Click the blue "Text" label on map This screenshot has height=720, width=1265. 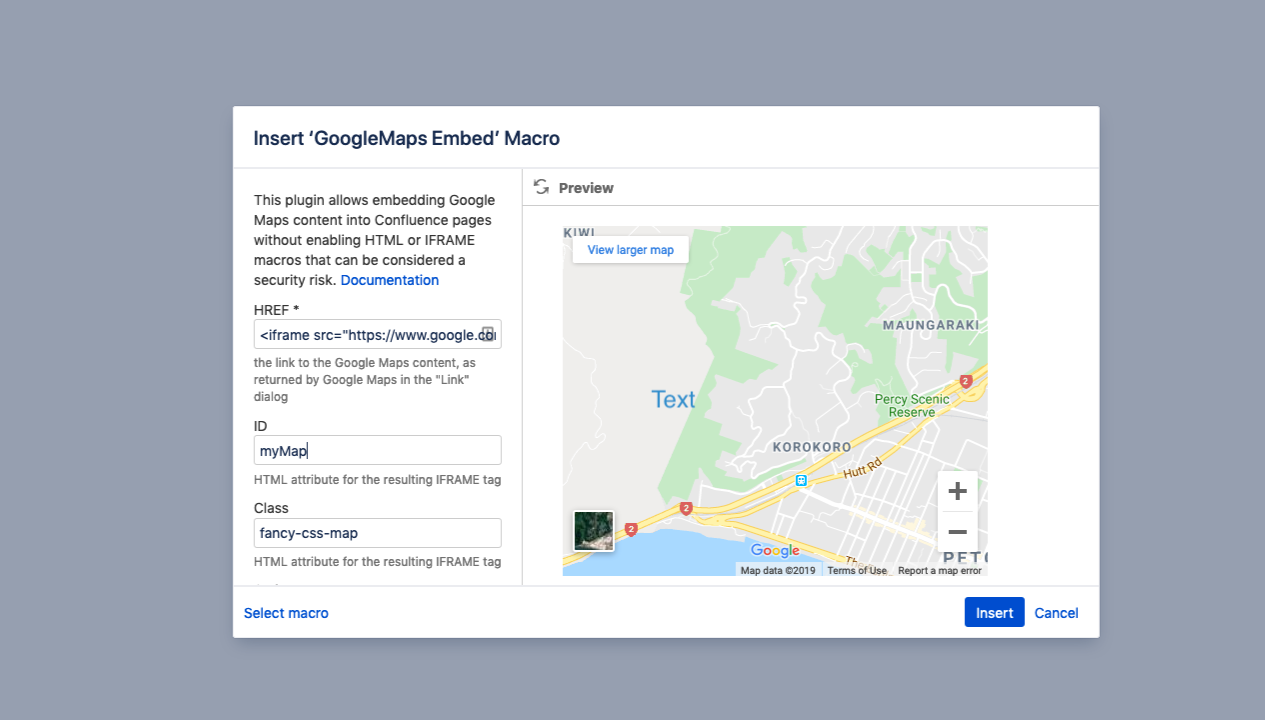click(673, 400)
